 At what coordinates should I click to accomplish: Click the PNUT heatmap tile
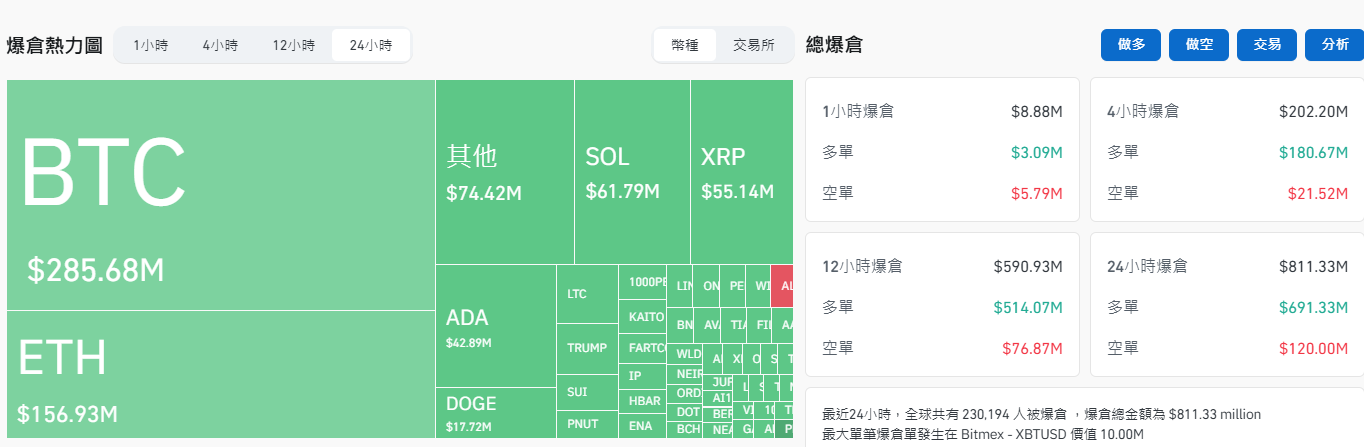[587, 424]
